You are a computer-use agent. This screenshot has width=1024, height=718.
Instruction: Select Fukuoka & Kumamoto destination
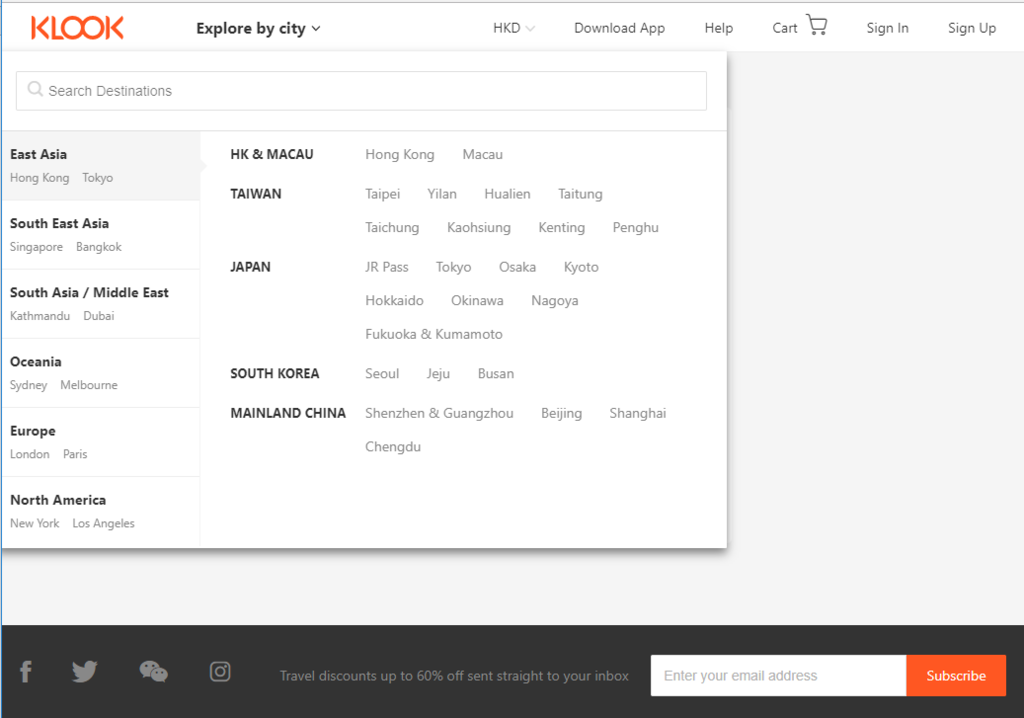(434, 334)
